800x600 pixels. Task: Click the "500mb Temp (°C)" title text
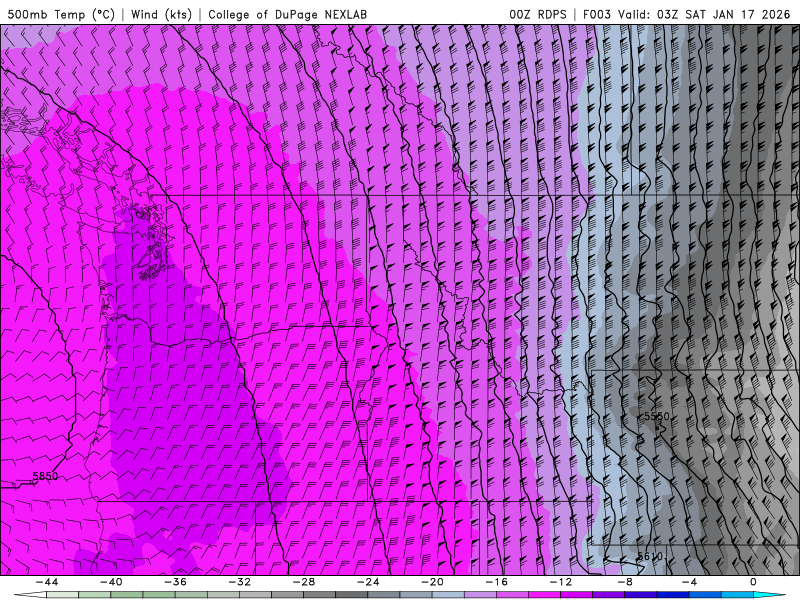coord(61,14)
